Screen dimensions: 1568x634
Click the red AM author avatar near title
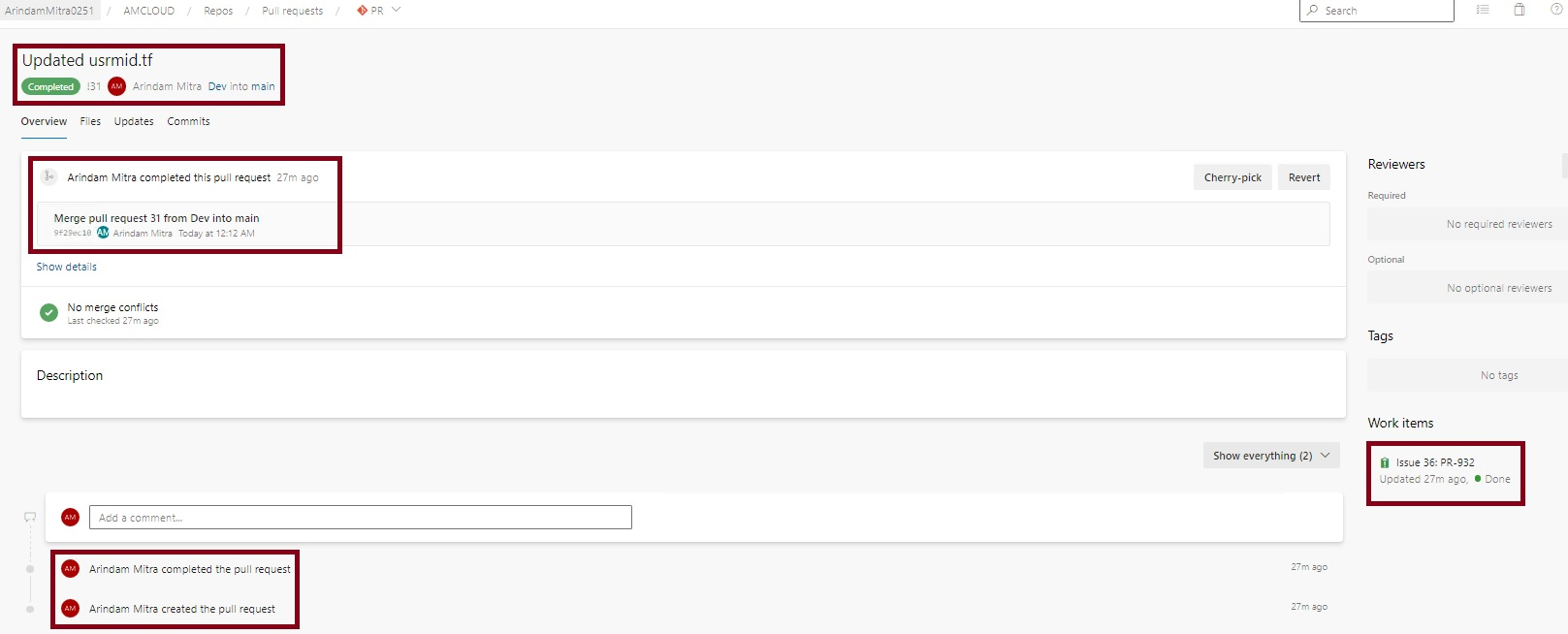pyautogui.click(x=117, y=86)
